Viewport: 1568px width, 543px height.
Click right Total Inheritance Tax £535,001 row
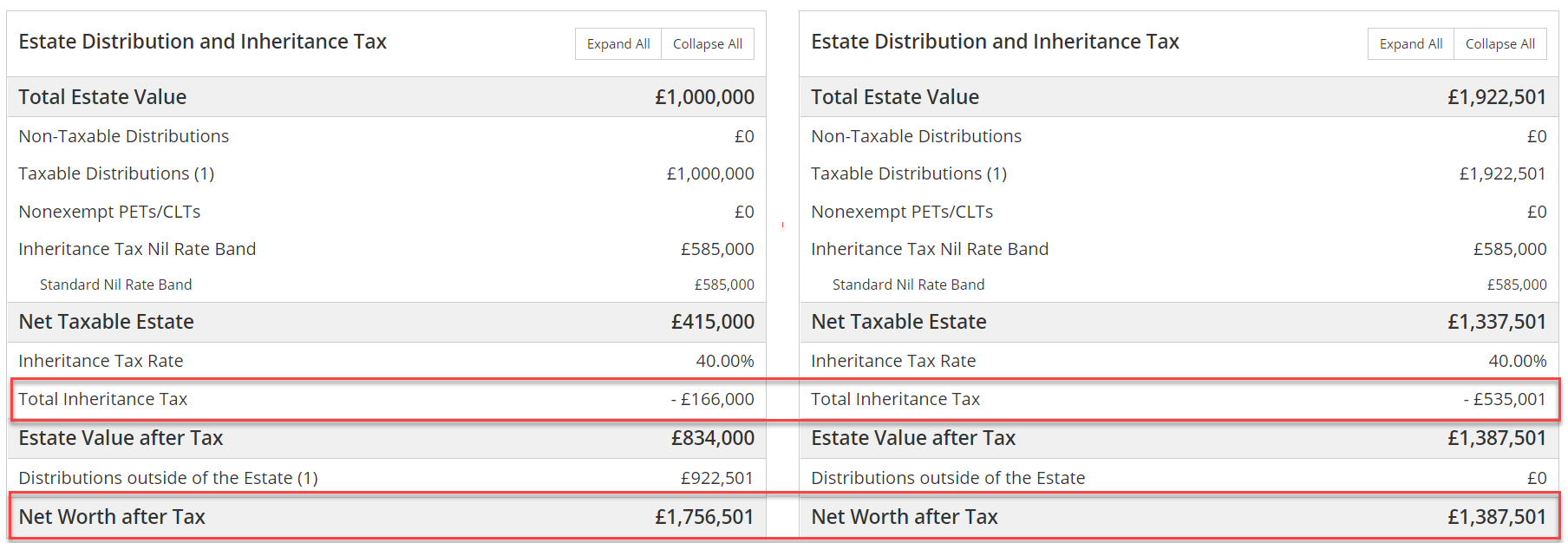coord(1179,399)
